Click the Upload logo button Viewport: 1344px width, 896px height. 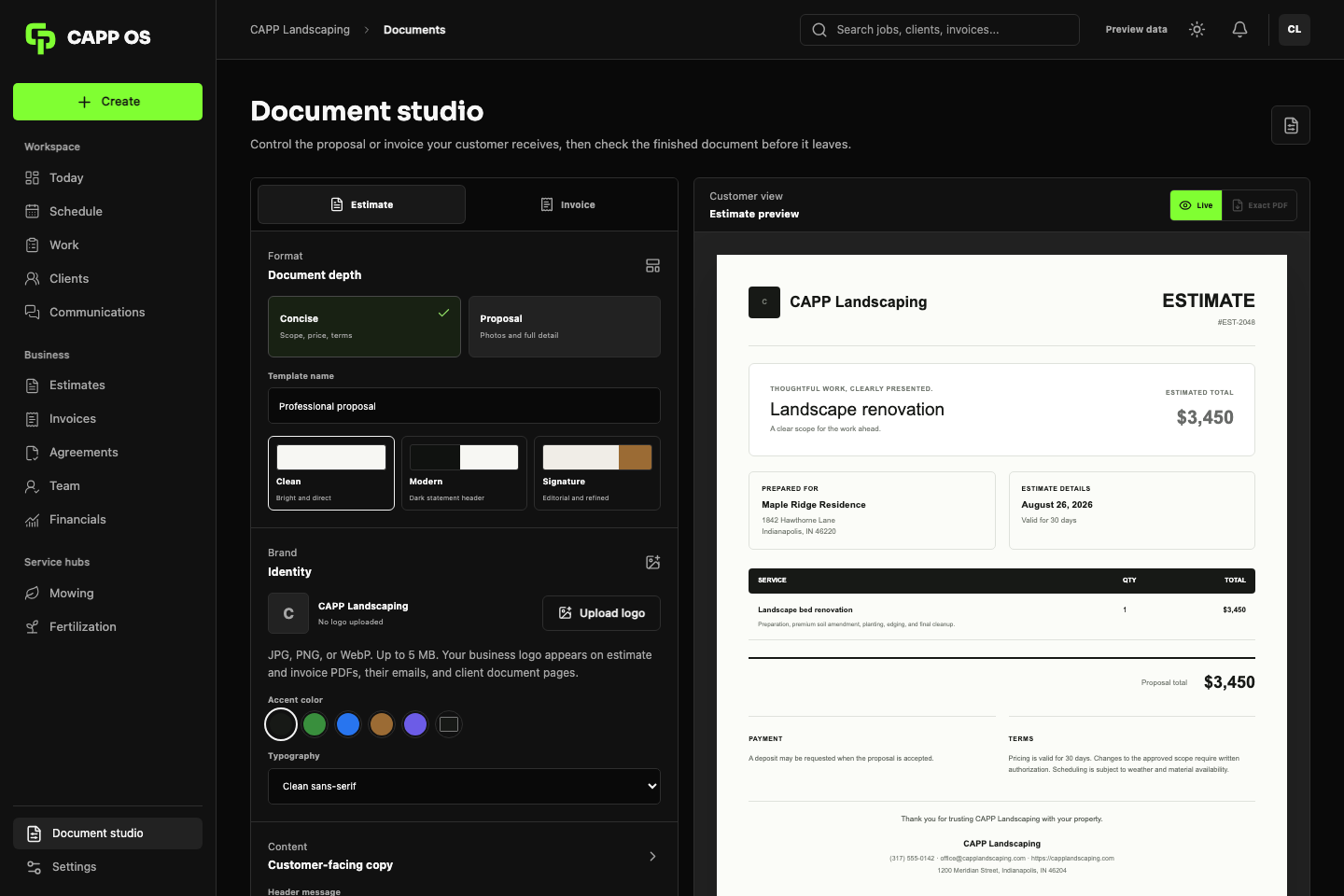(601, 613)
